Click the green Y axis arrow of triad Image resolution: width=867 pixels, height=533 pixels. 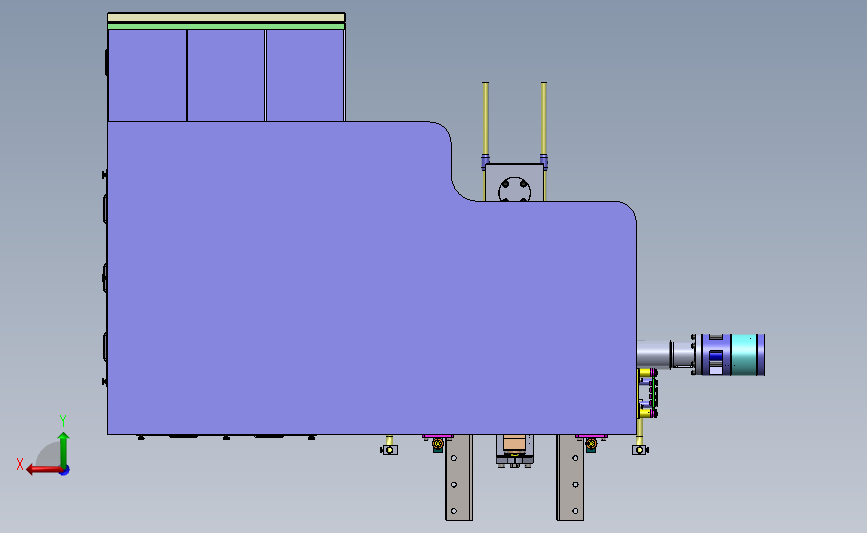tap(63, 449)
